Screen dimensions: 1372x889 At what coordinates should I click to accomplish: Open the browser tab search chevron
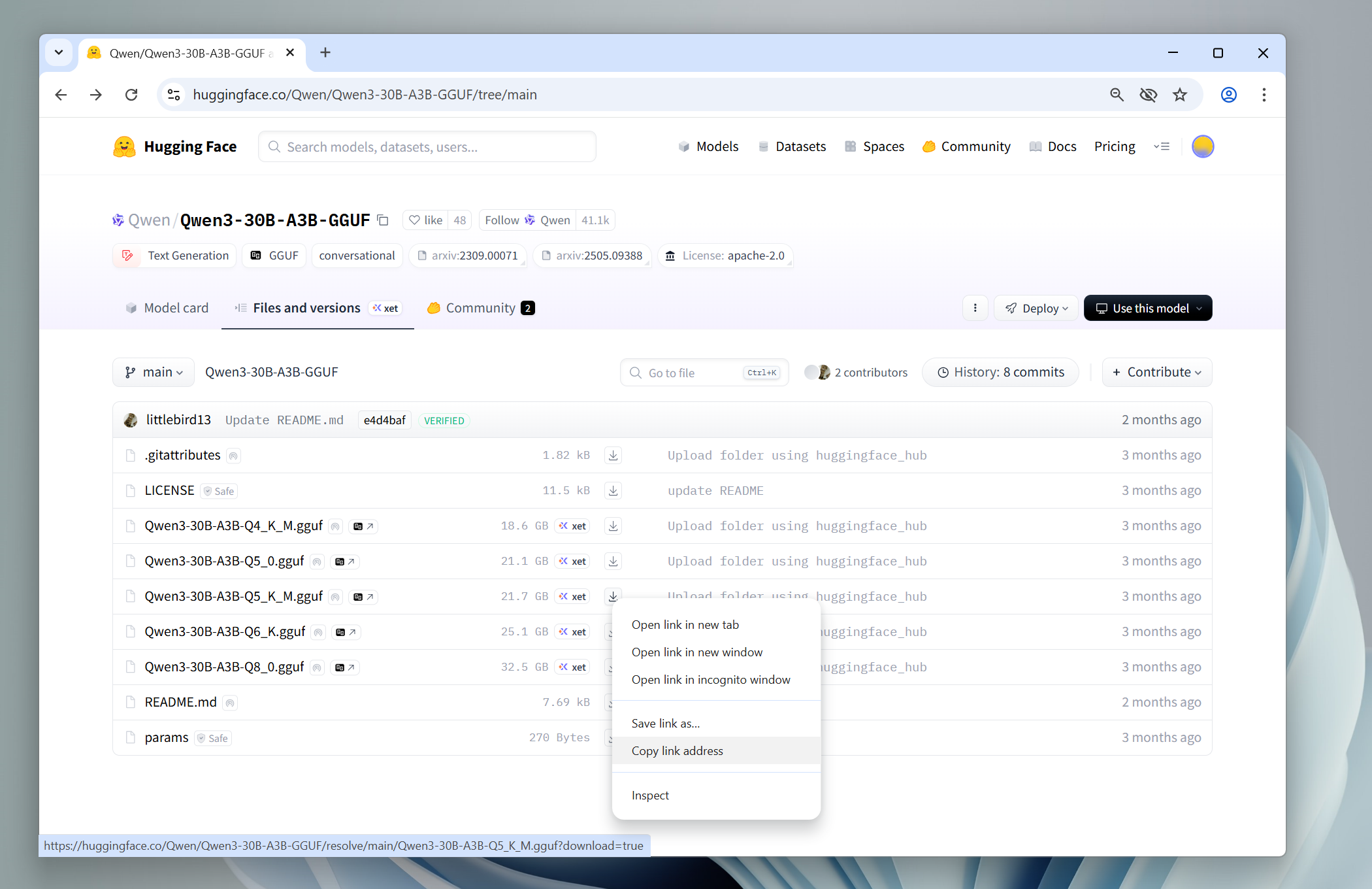(x=59, y=52)
